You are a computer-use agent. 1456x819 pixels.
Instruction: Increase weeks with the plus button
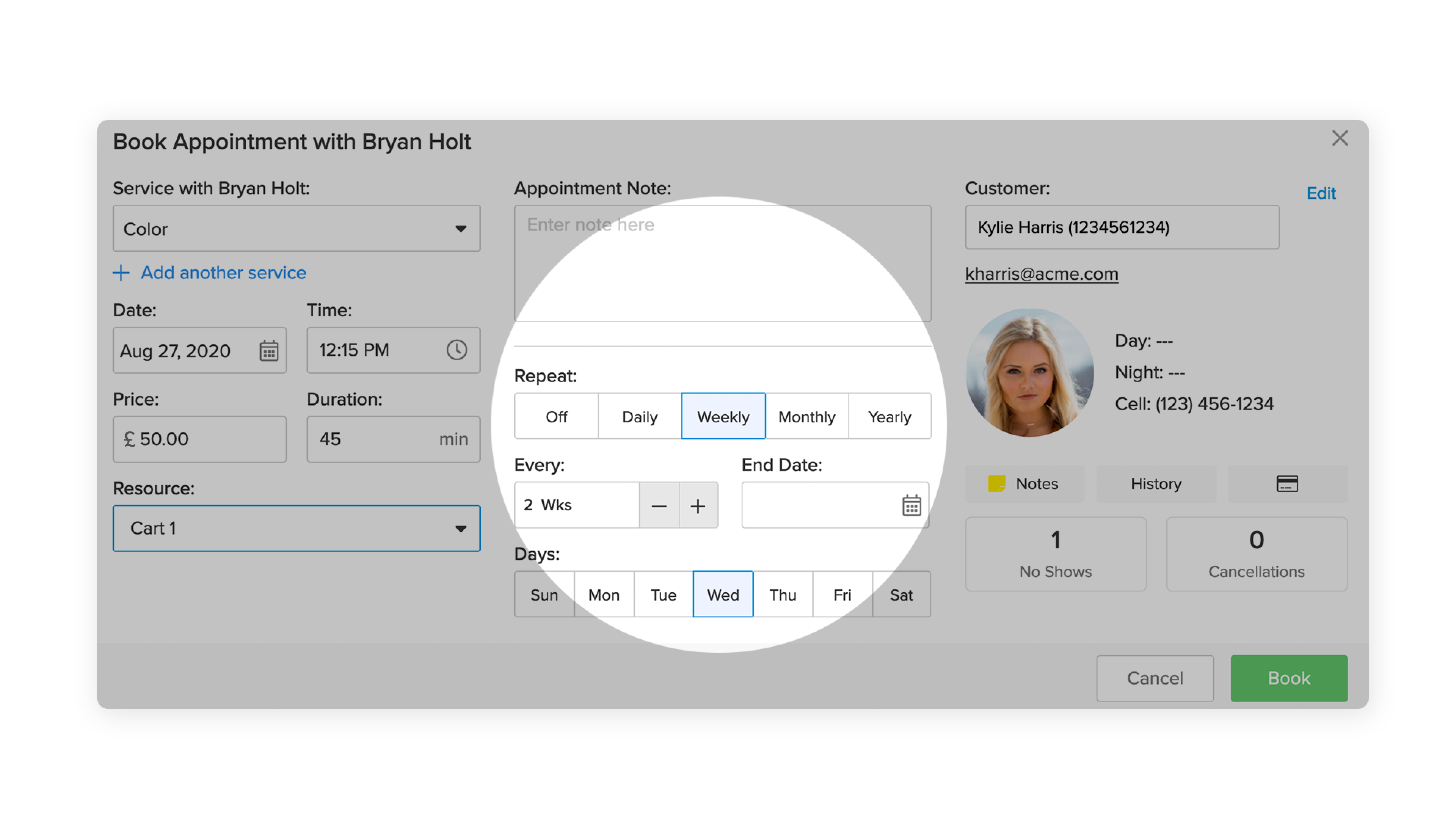pos(698,505)
